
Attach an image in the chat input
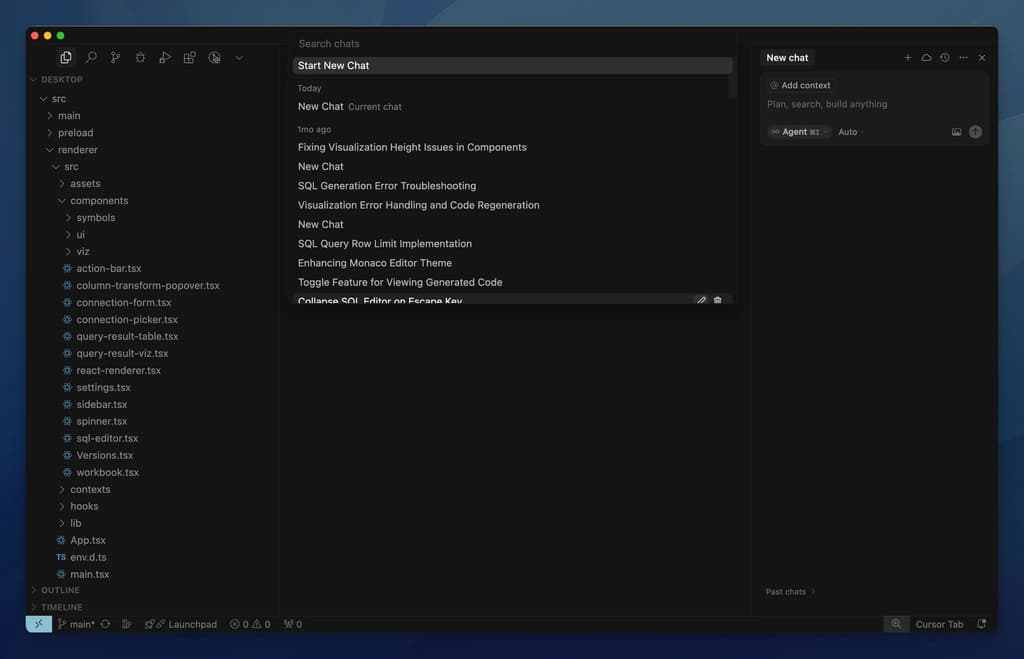956,131
